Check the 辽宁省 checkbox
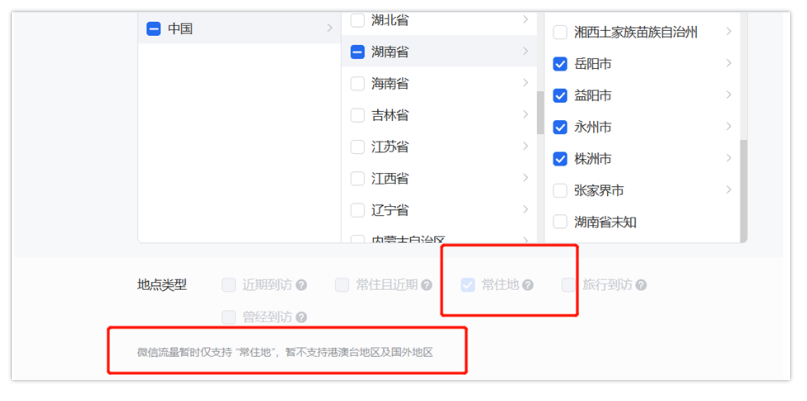This screenshot has width=807, height=401. [x=358, y=211]
